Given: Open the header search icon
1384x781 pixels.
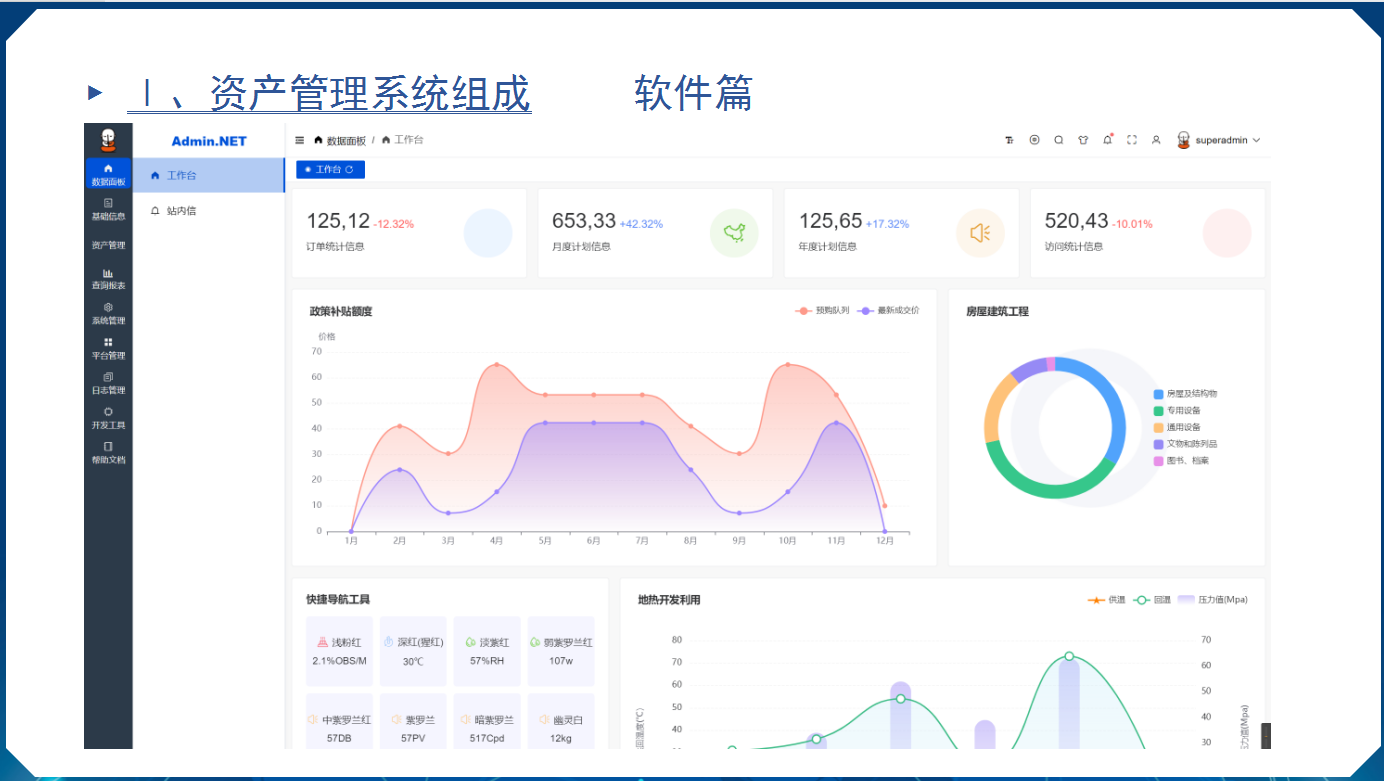Looking at the screenshot, I should click(1059, 140).
